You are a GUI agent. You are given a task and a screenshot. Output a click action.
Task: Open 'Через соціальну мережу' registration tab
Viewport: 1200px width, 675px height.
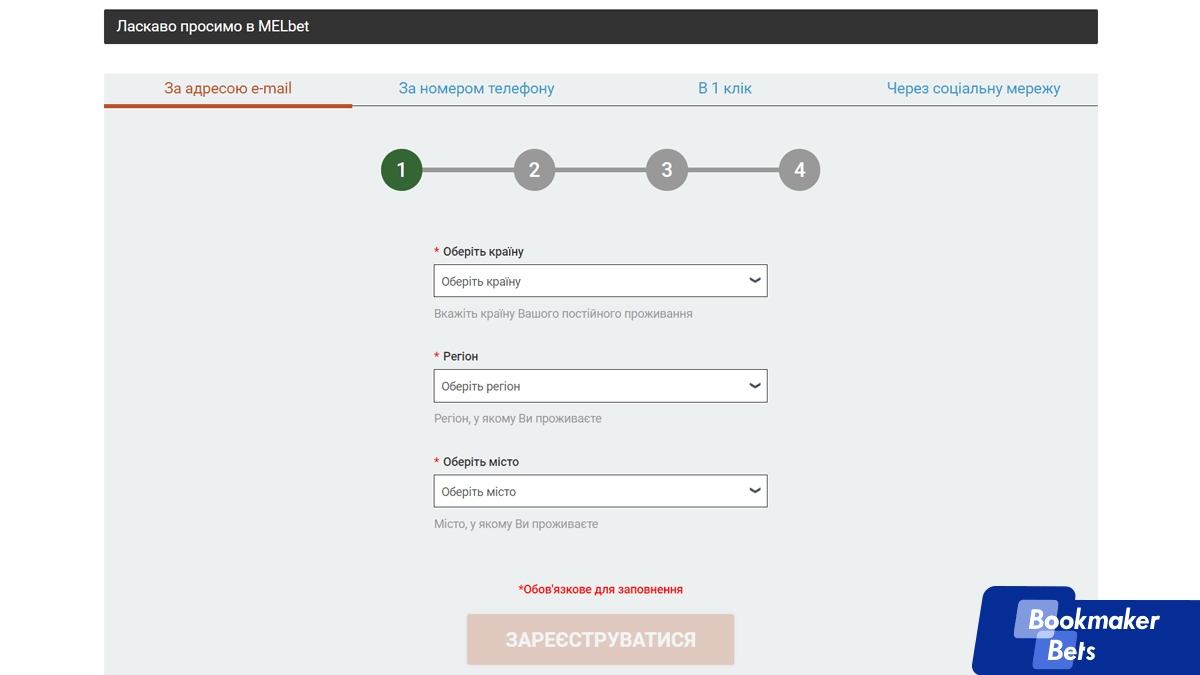(972, 88)
